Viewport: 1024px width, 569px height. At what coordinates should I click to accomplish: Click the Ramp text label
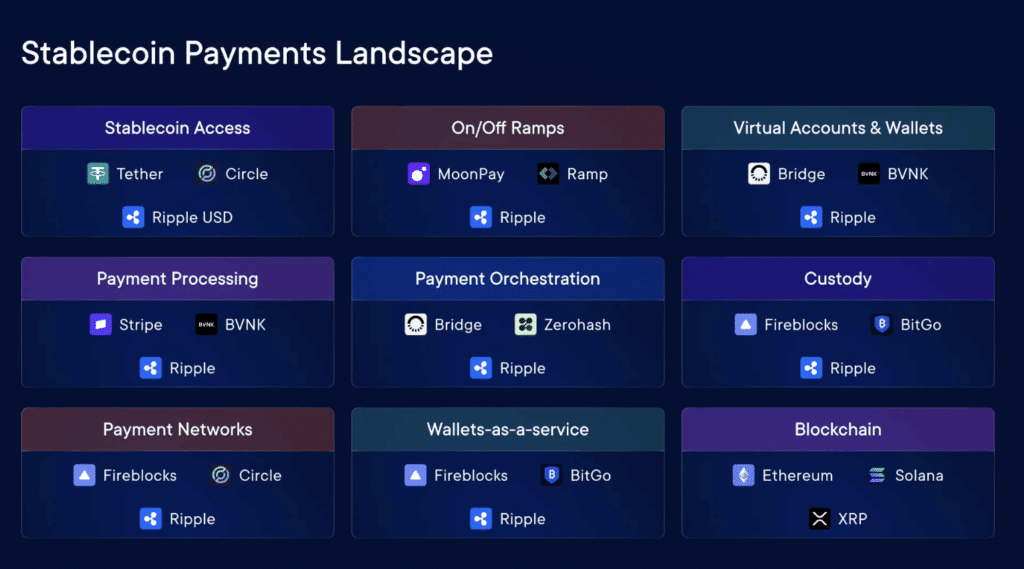point(587,174)
